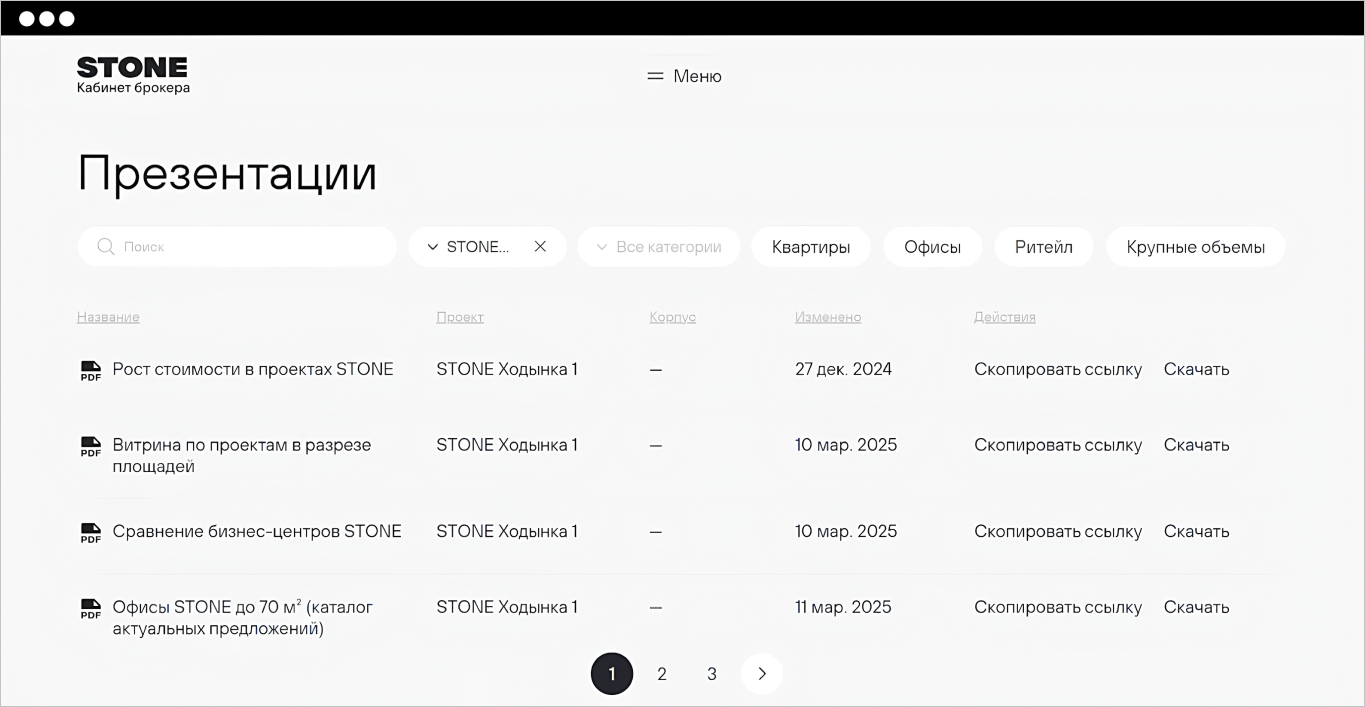
Task: Copy link for Рост стоимости в проектах STONE
Action: pyautogui.click(x=1058, y=369)
